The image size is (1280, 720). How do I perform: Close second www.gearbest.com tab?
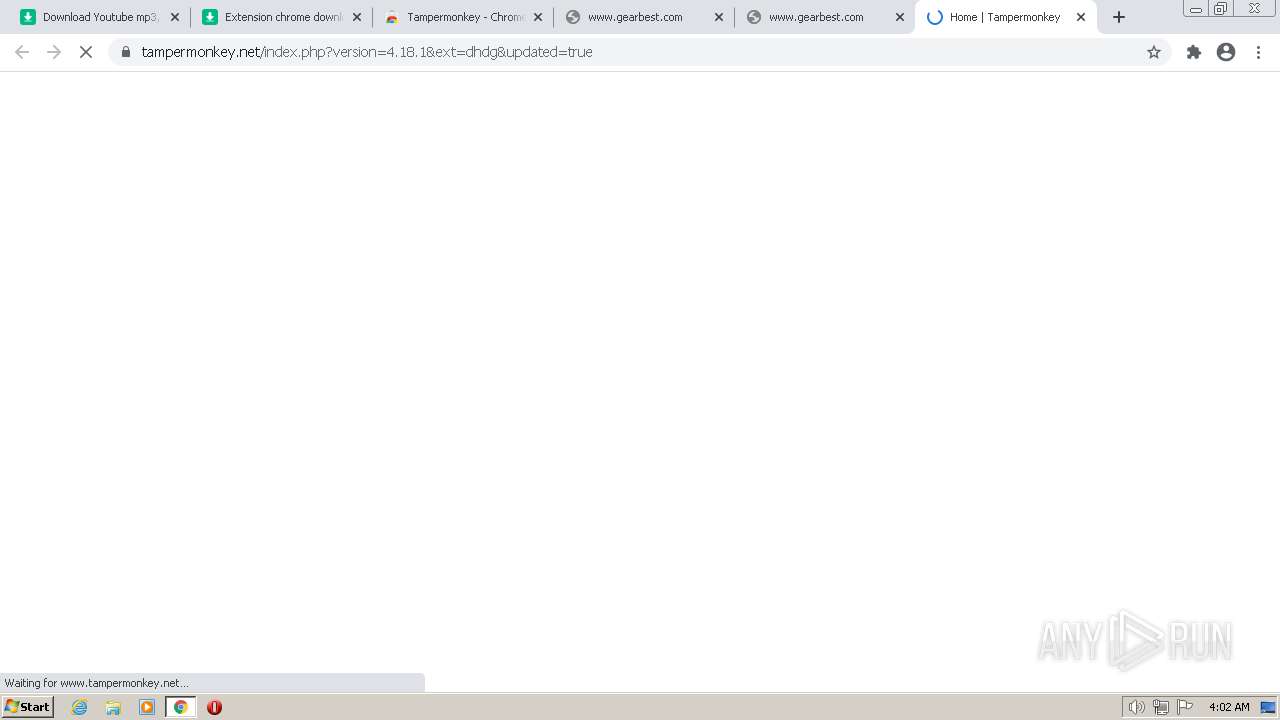pyautogui.click(x=900, y=17)
